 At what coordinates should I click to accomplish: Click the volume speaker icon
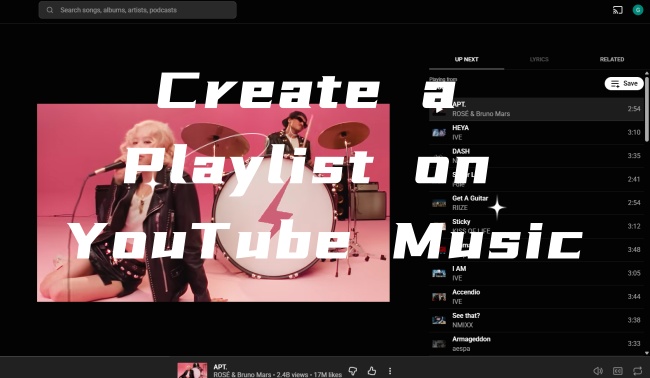pyautogui.click(x=598, y=371)
